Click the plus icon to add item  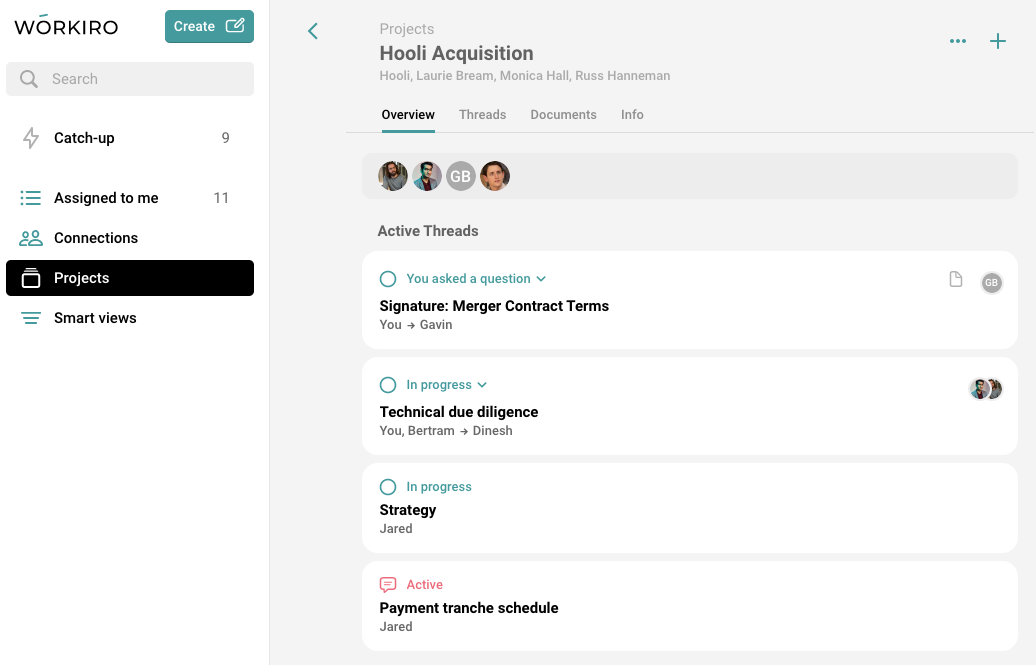[998, 41]
